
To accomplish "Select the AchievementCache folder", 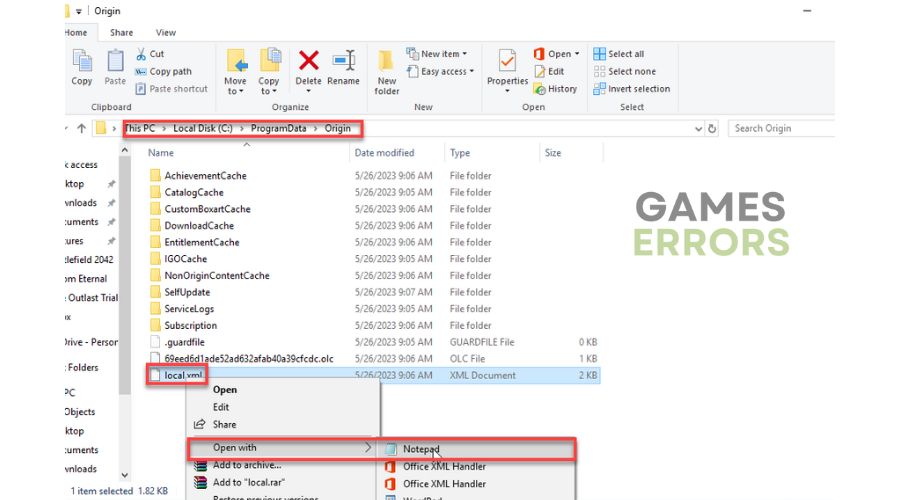I will (205, 176).
